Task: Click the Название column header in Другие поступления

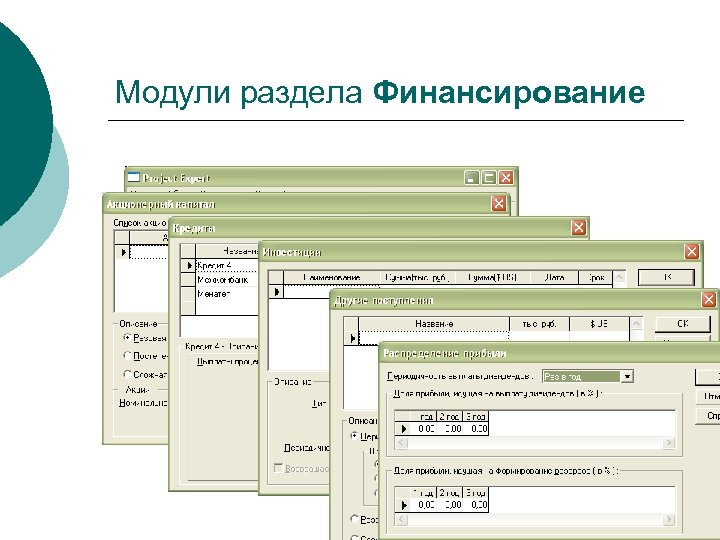Action: [434, 324]
